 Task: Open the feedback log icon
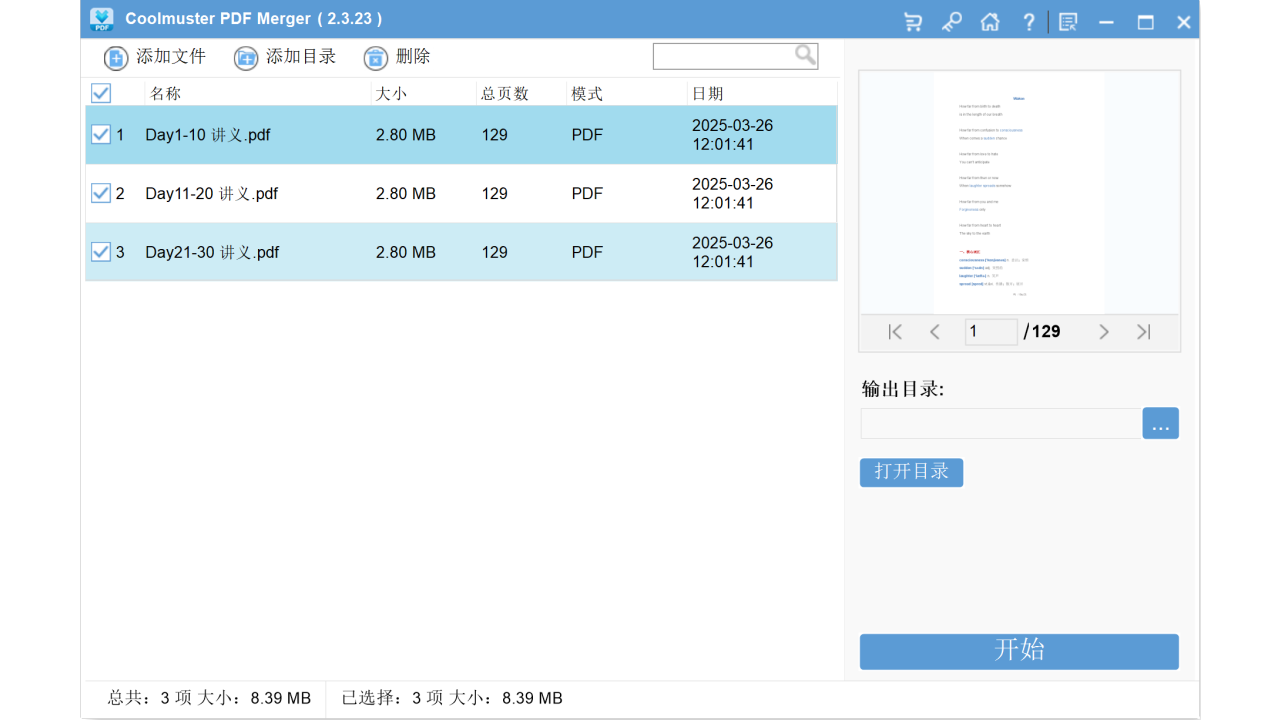[1067, 21]
